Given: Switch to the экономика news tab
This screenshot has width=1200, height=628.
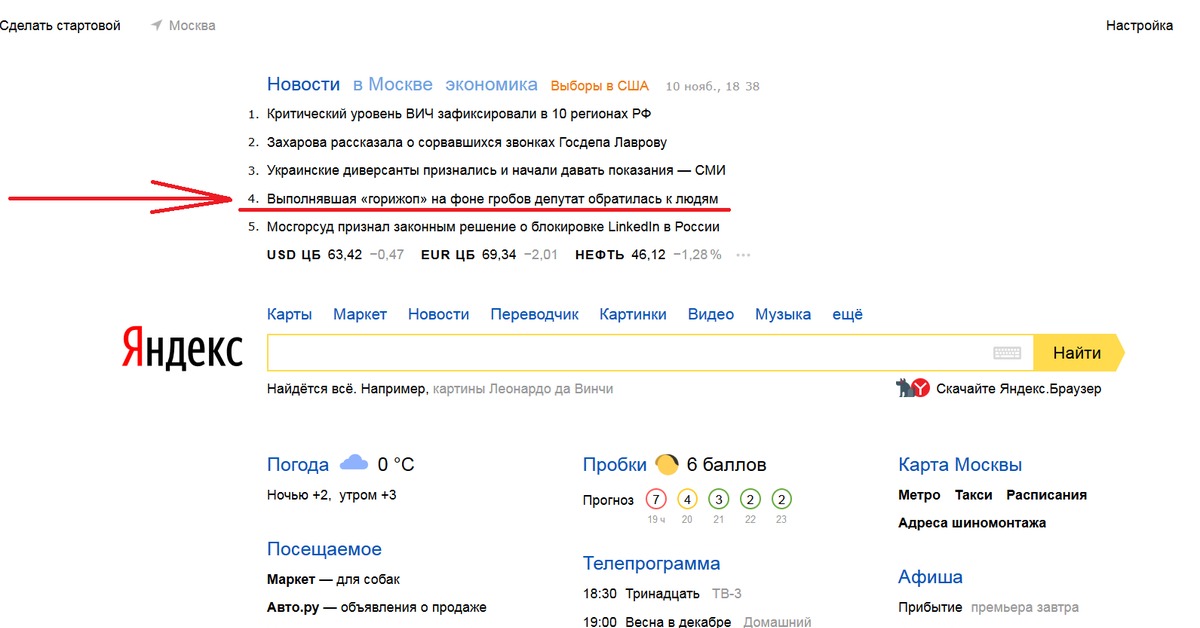Looking at the screenshot, I should coord(491,84).
